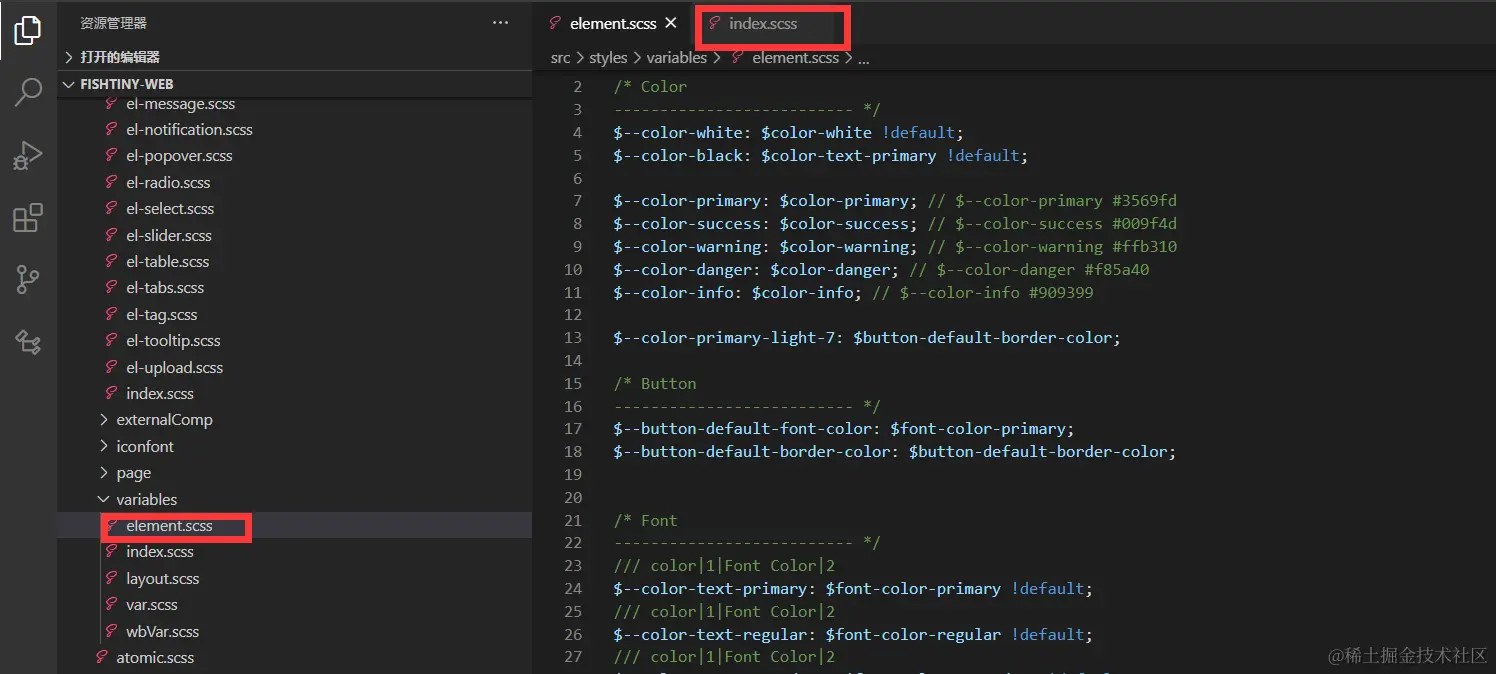Click sass icon beside el-radio.scss
Viewport: 1496px width, 674px height.
click(112, 182)
